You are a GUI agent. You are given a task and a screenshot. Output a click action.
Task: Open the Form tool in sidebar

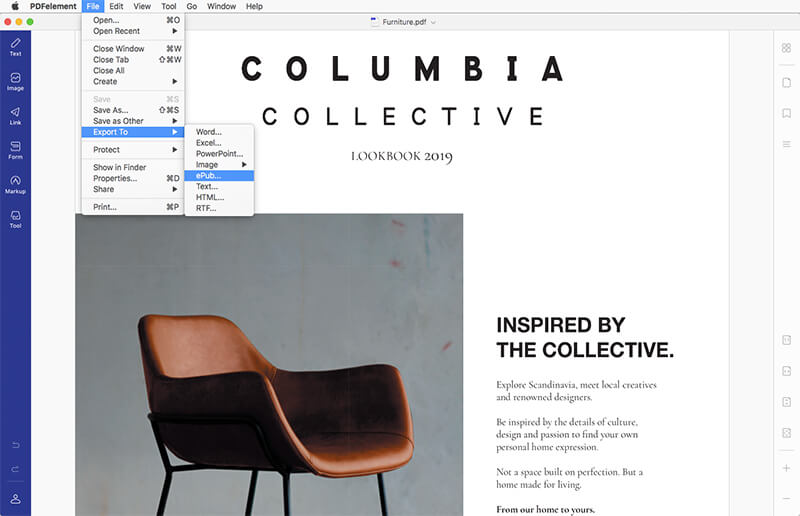click(15, 150)
